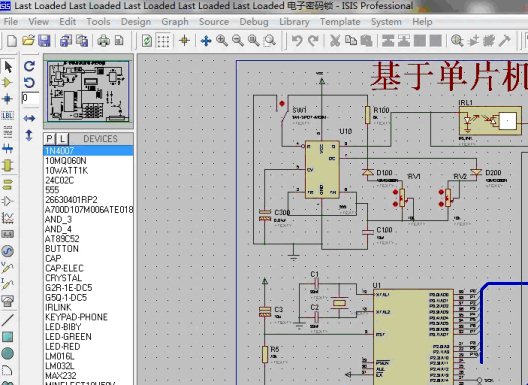Select 555 in the devices list
Image resolution: width=528 pixels, height=385 pixels.
(x=89, y=190)
